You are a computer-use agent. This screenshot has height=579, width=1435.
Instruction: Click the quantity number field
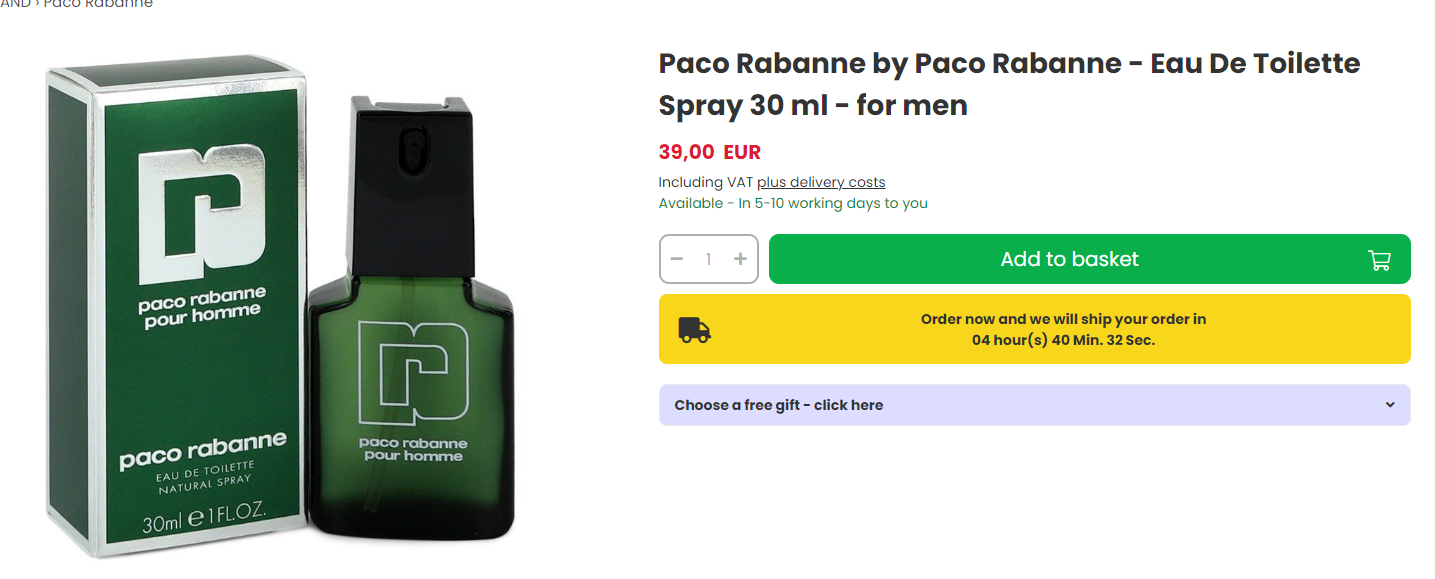pos(708,259)
